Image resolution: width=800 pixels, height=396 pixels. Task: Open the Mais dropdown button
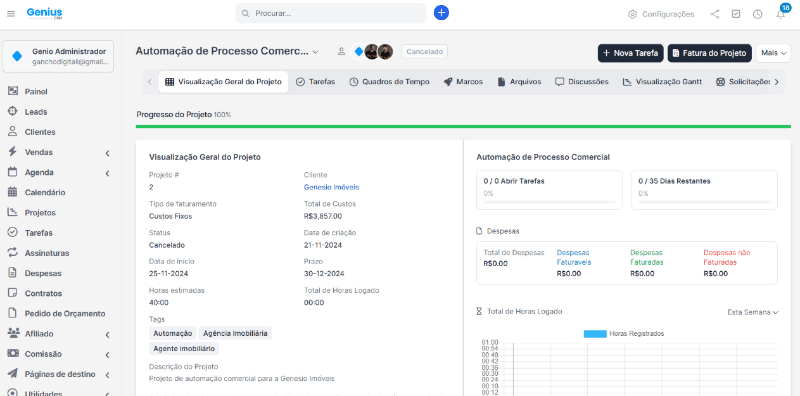pyautogui.click(x=773, y=53)
